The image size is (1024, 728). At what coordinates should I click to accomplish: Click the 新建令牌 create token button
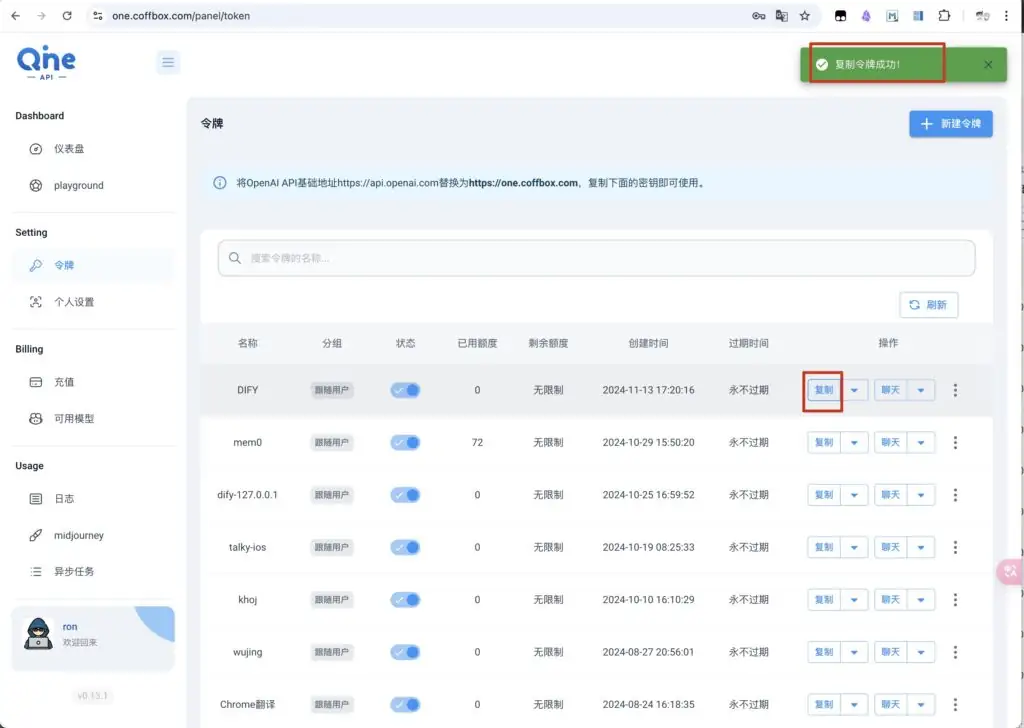pyautogui.click(x=950, y=124)
